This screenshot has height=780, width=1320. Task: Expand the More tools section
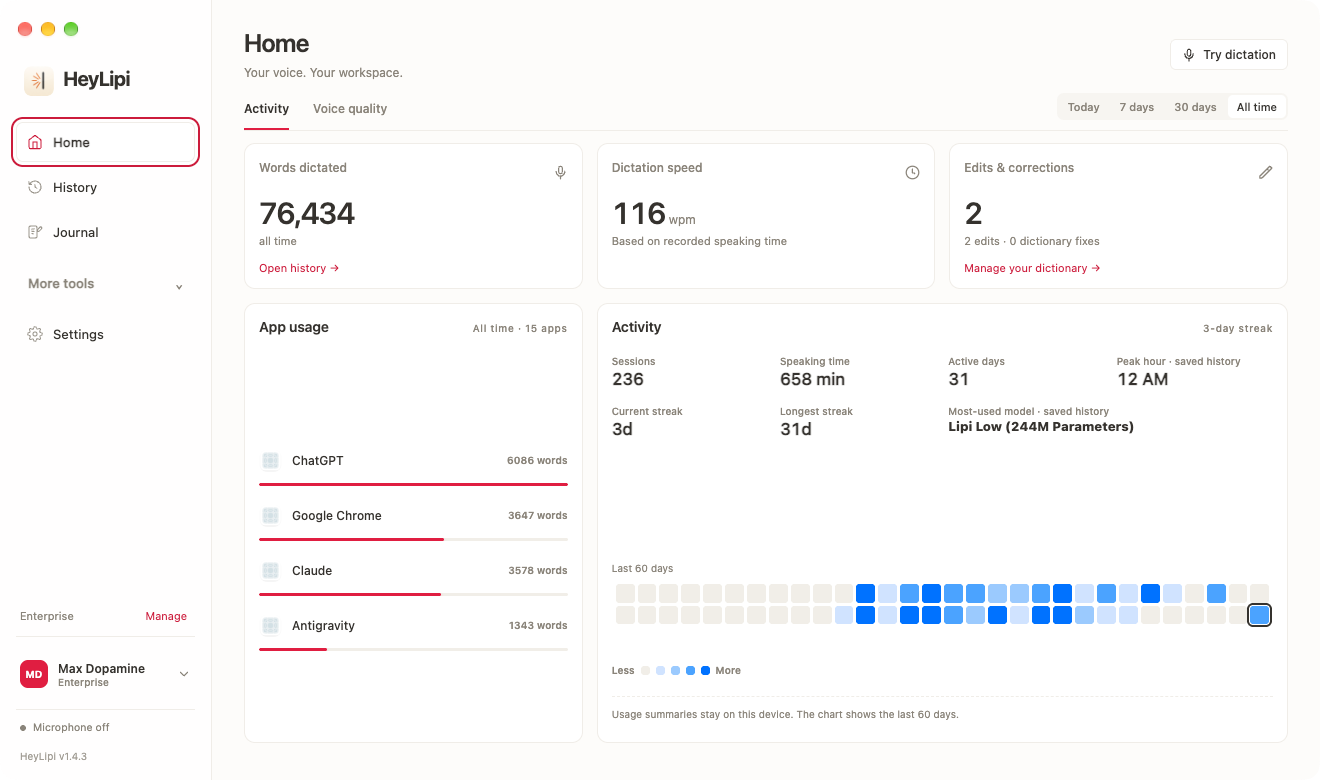coord(105,284)
